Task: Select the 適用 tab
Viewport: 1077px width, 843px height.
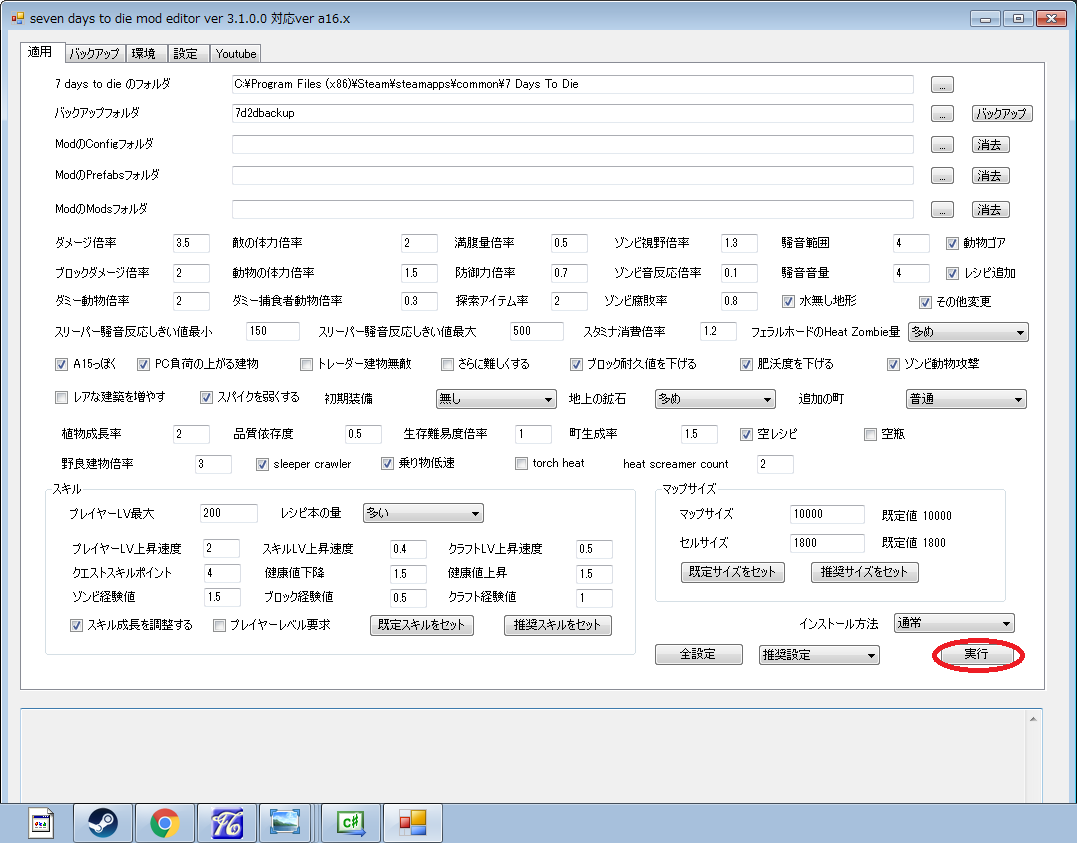Action: coord(42,52)
